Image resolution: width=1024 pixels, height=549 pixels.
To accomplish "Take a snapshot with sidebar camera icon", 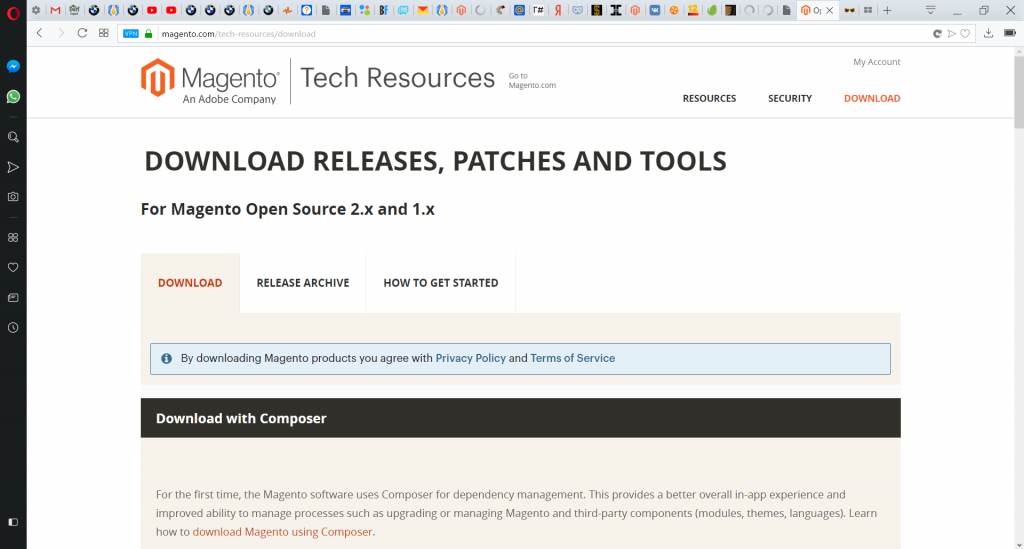I will coord(13,196).
